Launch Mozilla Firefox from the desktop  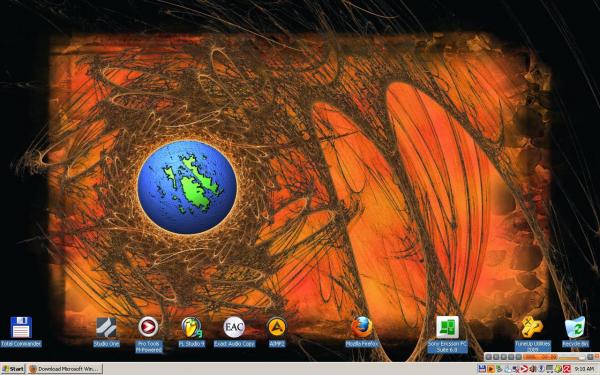click(x=362, y=331)
